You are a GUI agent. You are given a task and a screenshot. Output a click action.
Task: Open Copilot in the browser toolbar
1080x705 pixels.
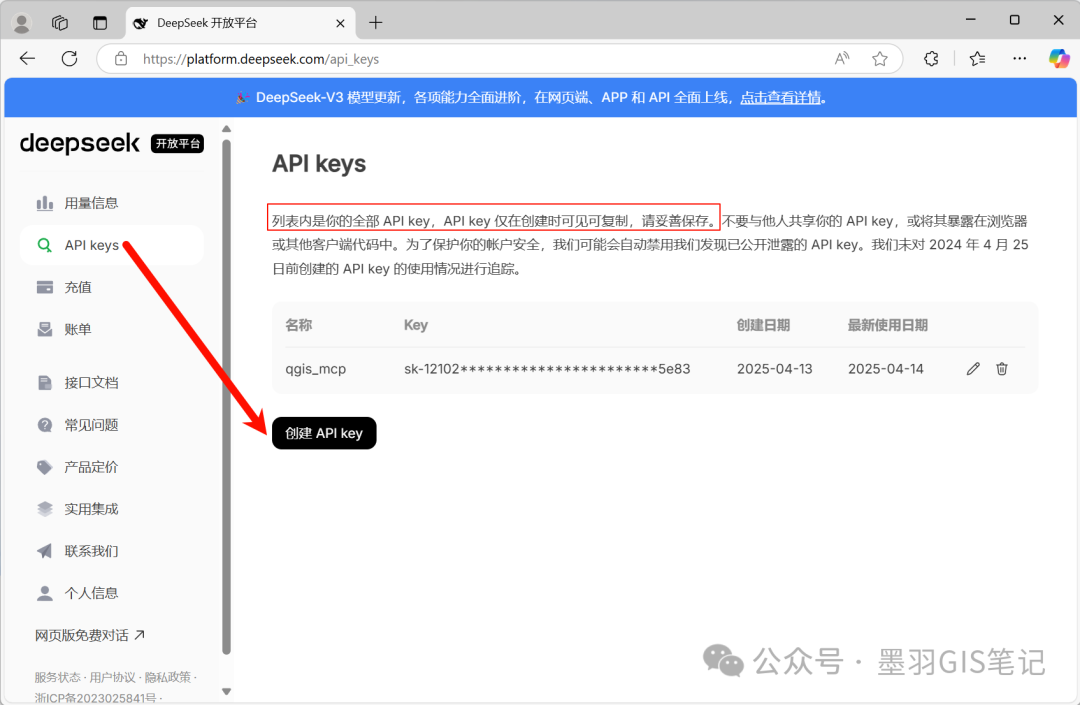click(1059, 59)
